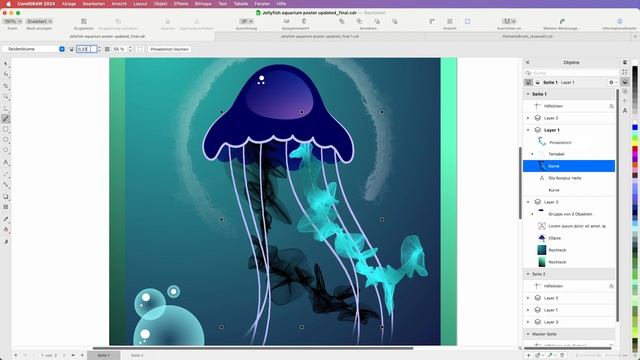Image resolution: width=640 pixels, height=360 pixels.
Task: Open the text docker tab with A icon
Action: (x=625, y=111)
